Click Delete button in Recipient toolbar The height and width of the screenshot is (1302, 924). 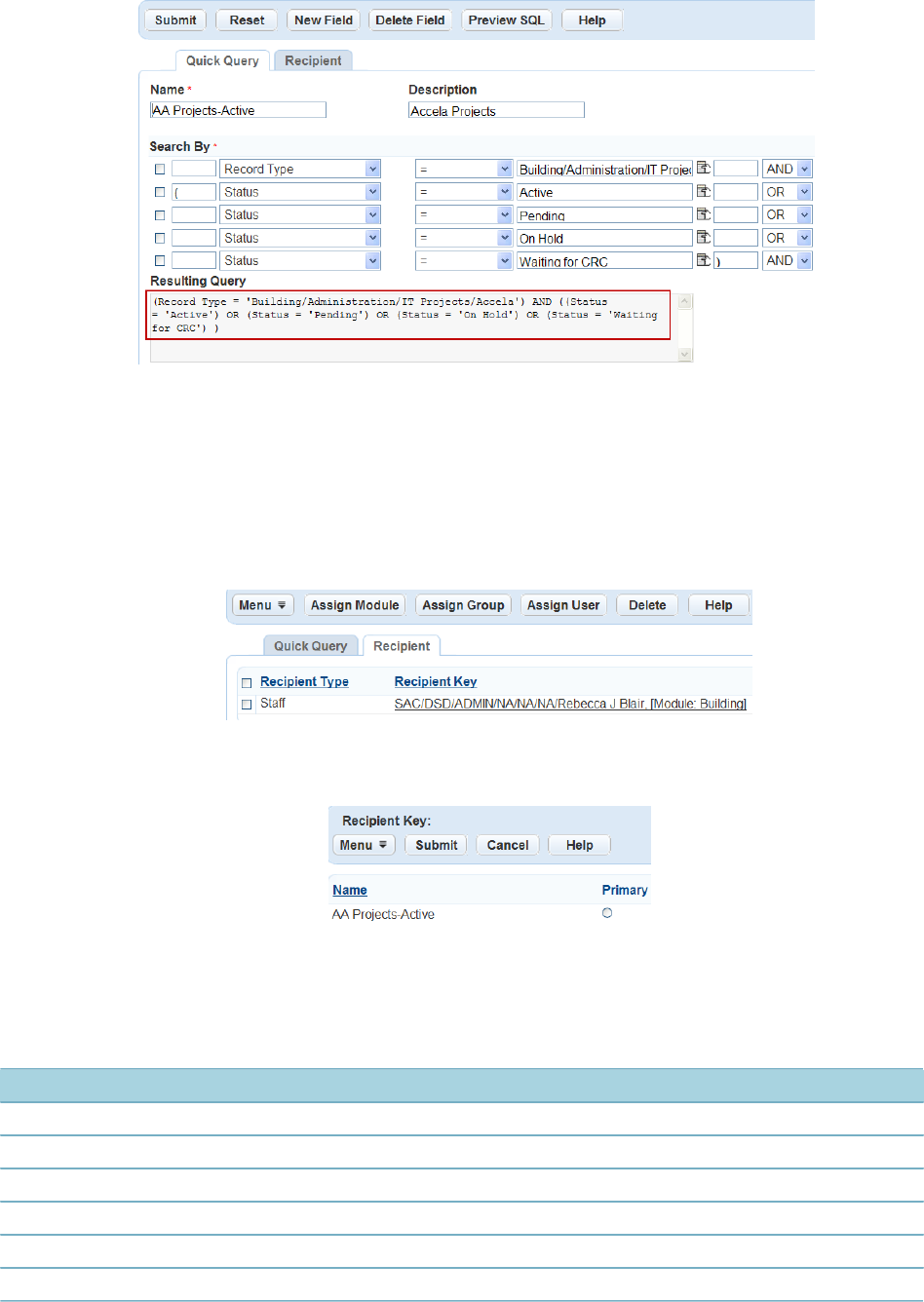tap(647, 605)
